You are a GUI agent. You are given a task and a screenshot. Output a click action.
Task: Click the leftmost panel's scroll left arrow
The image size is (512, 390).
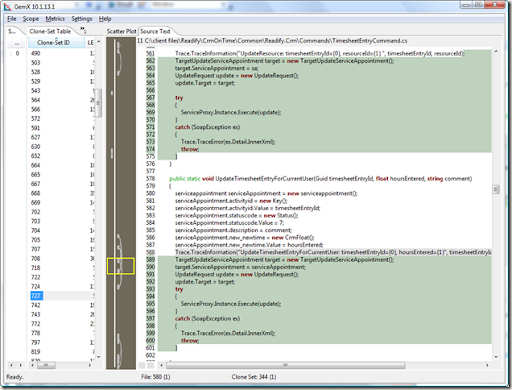12,366
